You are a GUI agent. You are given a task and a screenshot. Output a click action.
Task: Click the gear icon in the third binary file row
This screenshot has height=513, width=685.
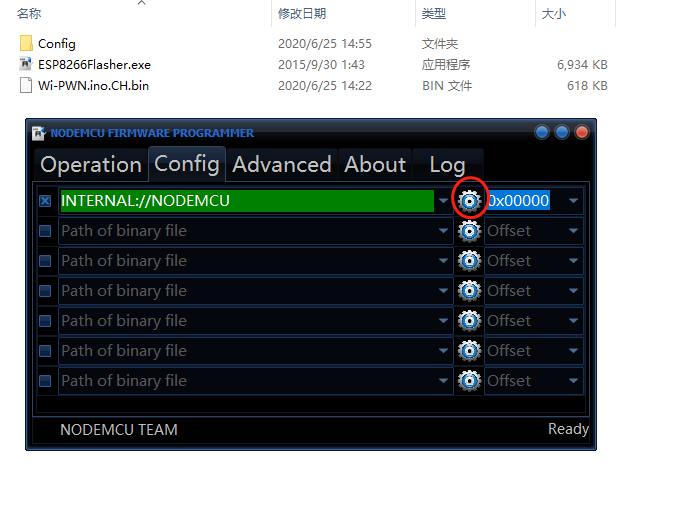coord(470,261)
